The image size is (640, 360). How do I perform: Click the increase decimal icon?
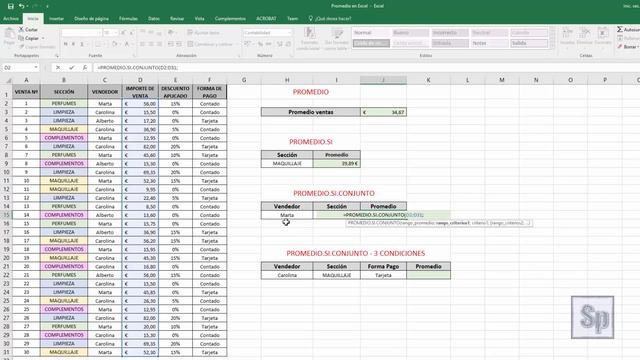click(280, 44)
